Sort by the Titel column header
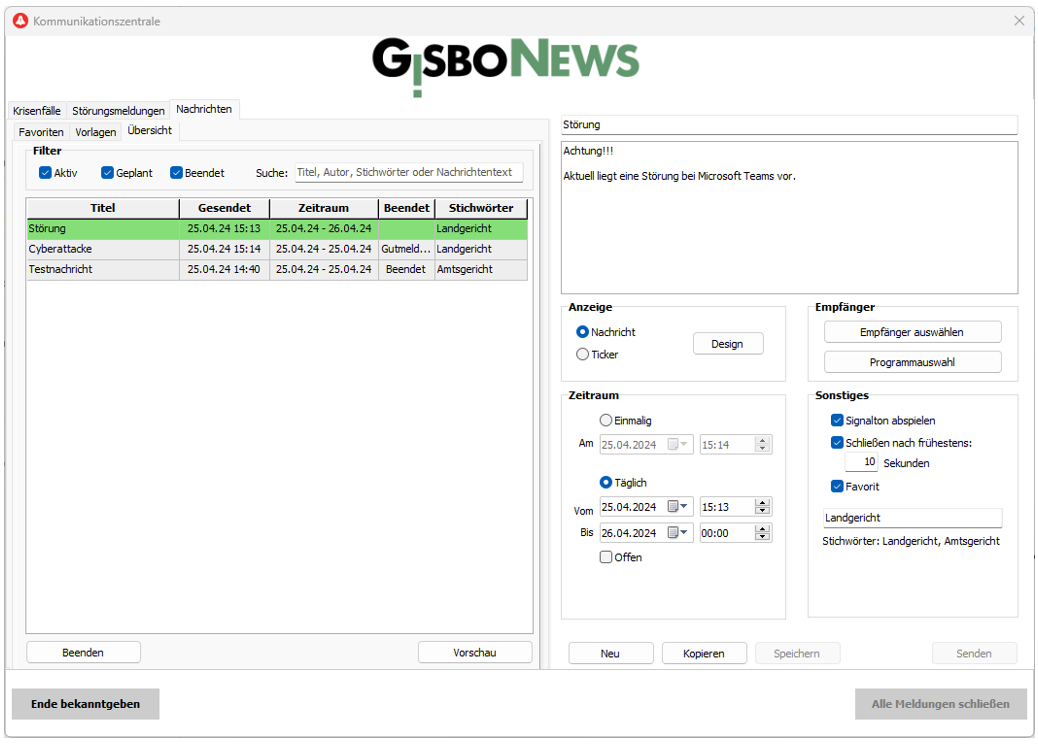 (x=103, y=208)
